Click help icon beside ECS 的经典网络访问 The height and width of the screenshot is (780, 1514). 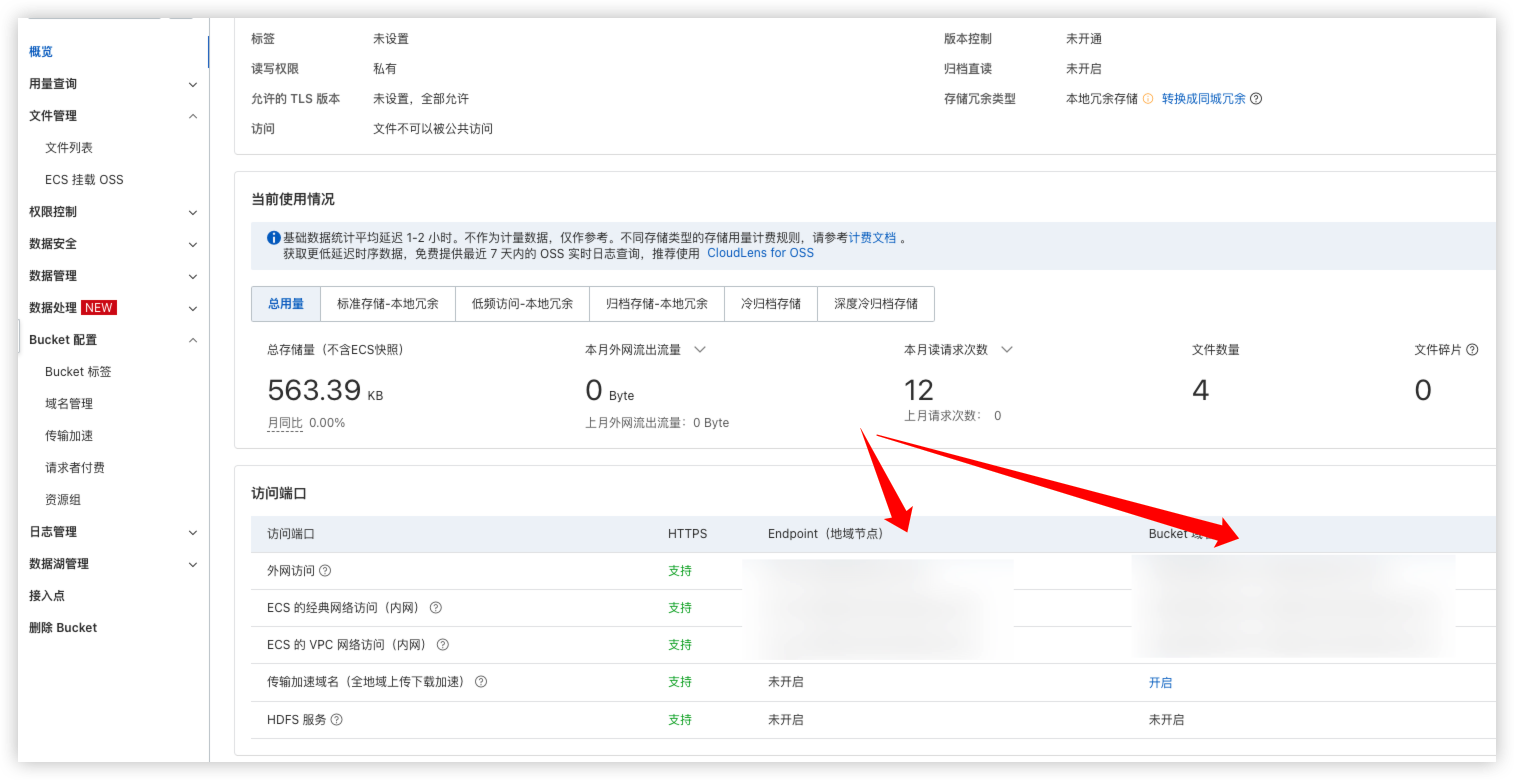click(435, 608)
